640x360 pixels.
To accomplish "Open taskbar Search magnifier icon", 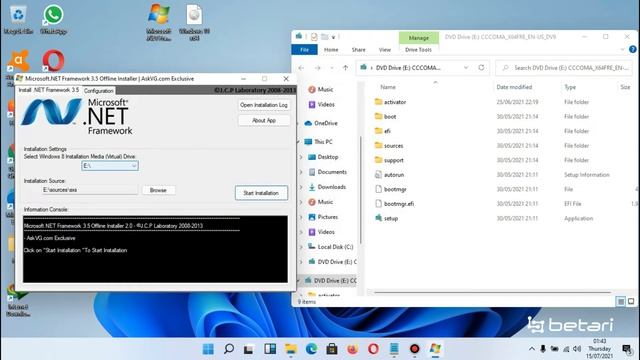I will 229,349.
